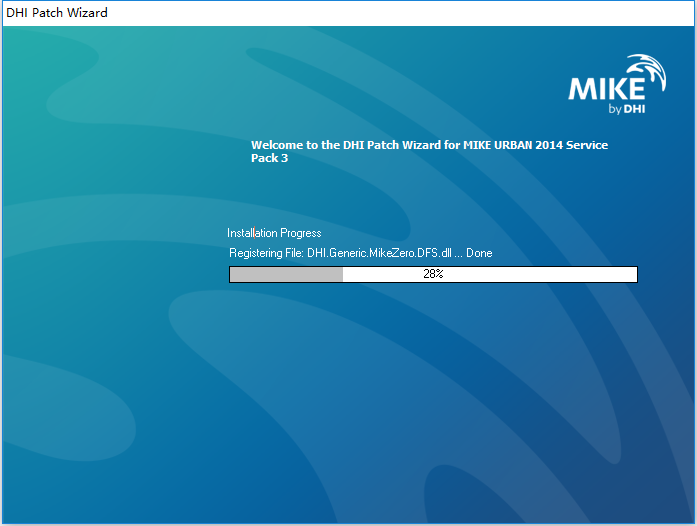Click the 28% progress label
Viewport: 697px width, 526px height.
[x=433, y=274]
